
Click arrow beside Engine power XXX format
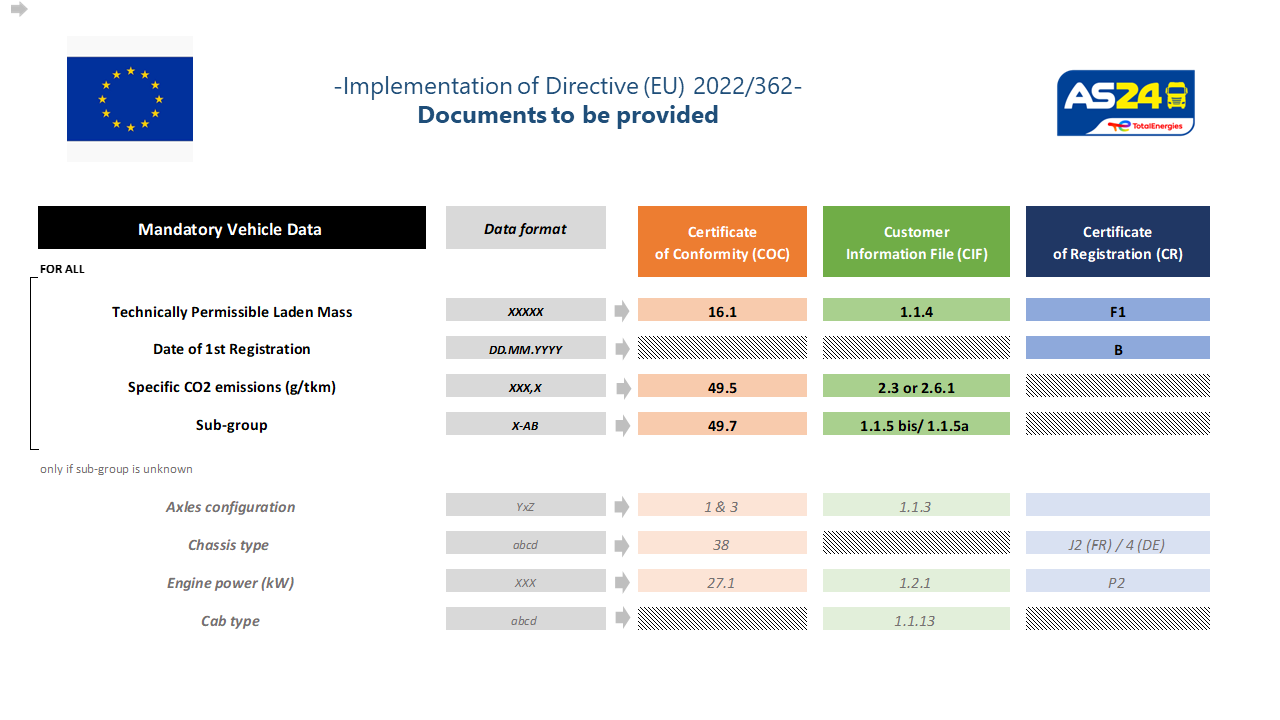622,583
